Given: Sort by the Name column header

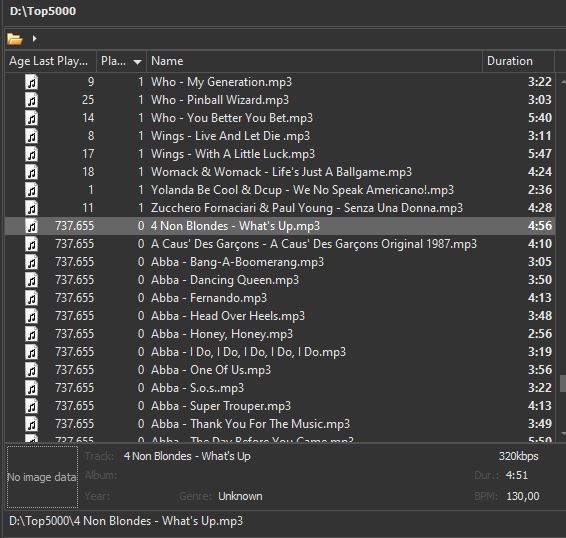Looking at the screenshot, I should pyautogui.click(x=314, y=61).
